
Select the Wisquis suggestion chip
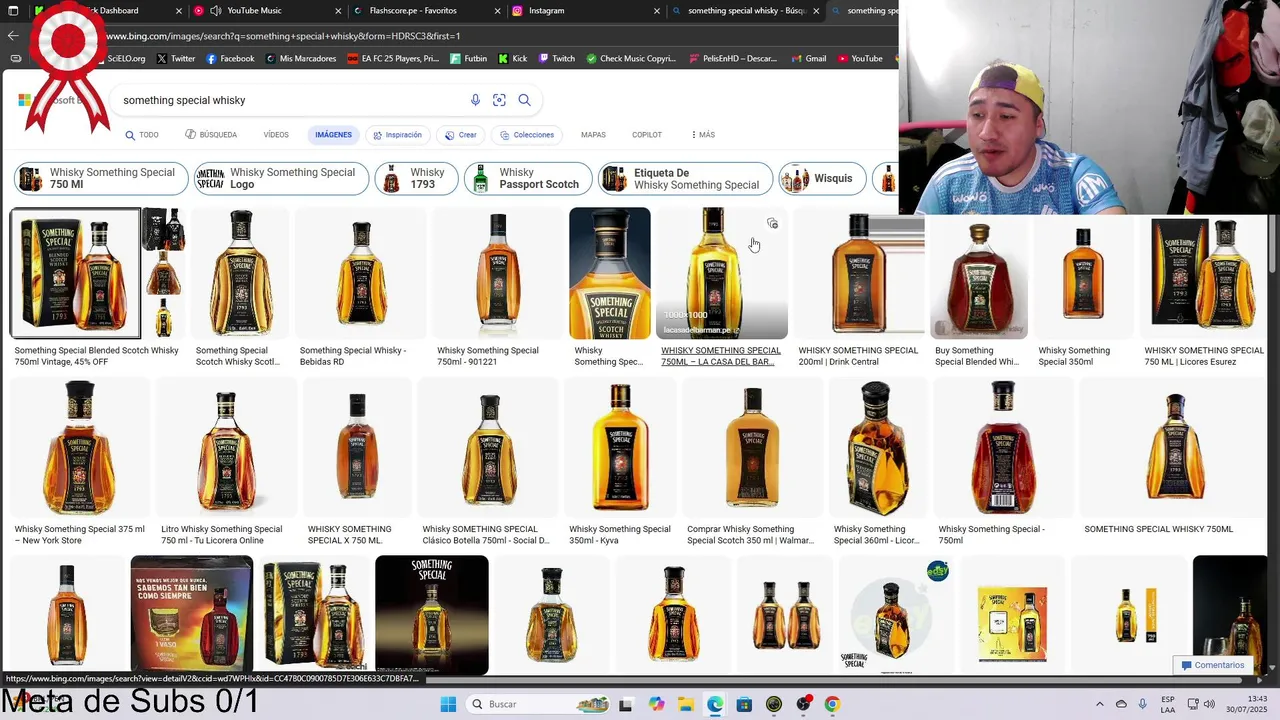[822, 178]
